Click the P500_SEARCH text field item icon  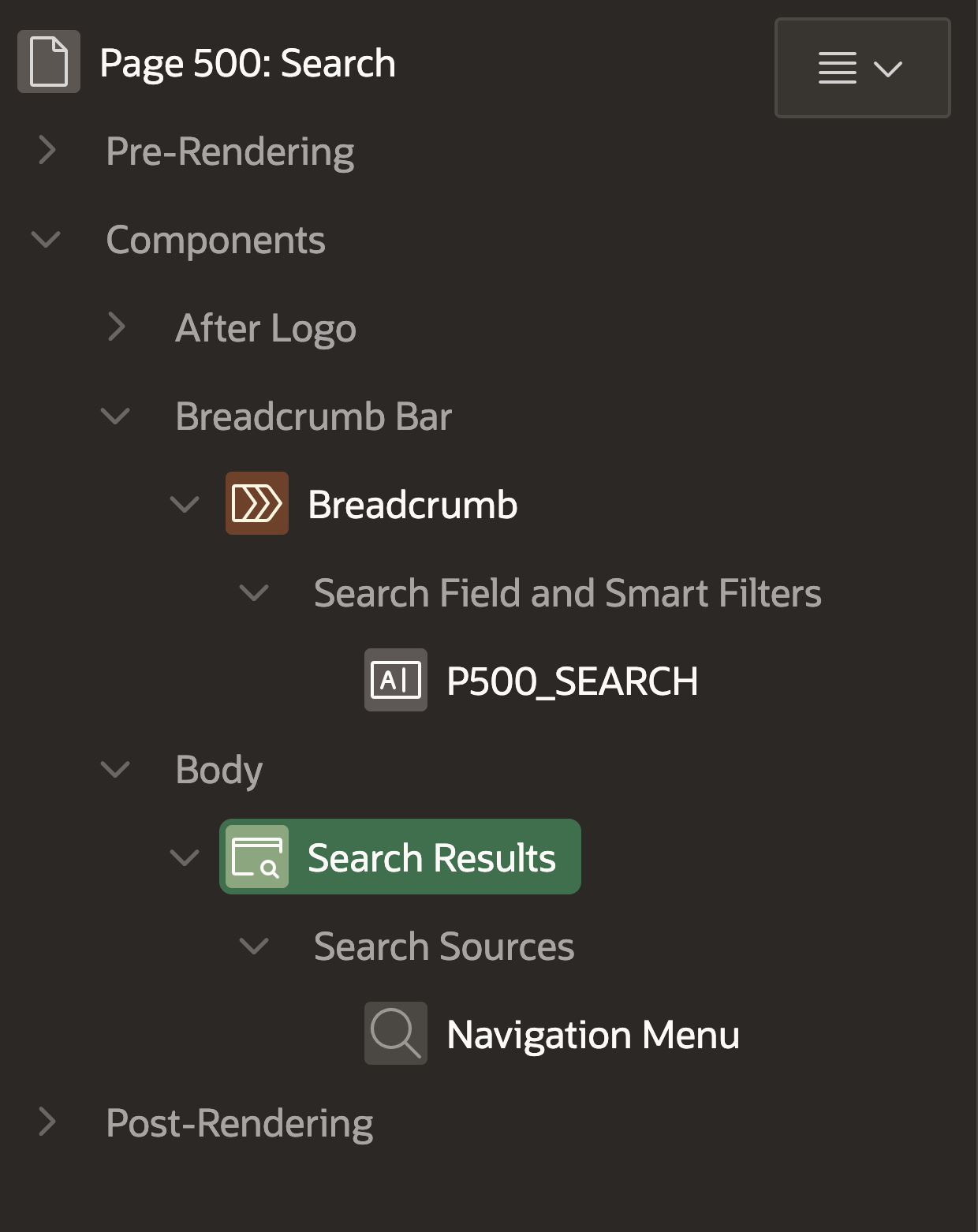click(395, 681)
